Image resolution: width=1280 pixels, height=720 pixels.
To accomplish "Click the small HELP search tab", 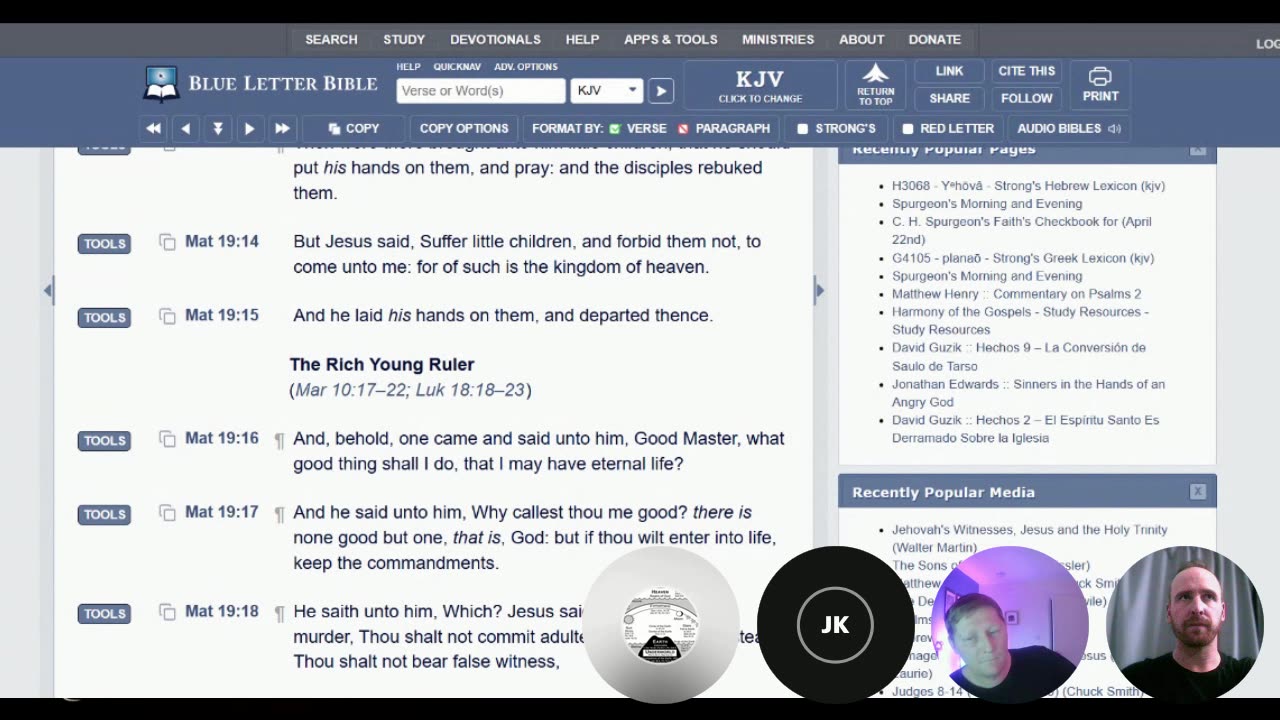I will (x=408, y=67).
